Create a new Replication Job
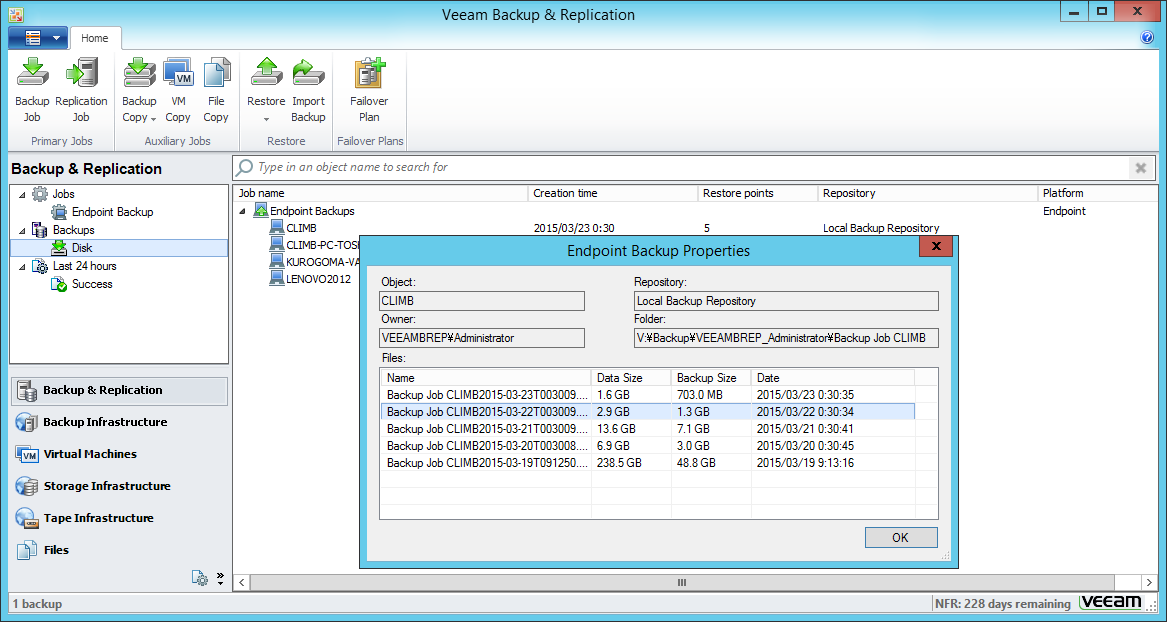 [x=81, y=91]
